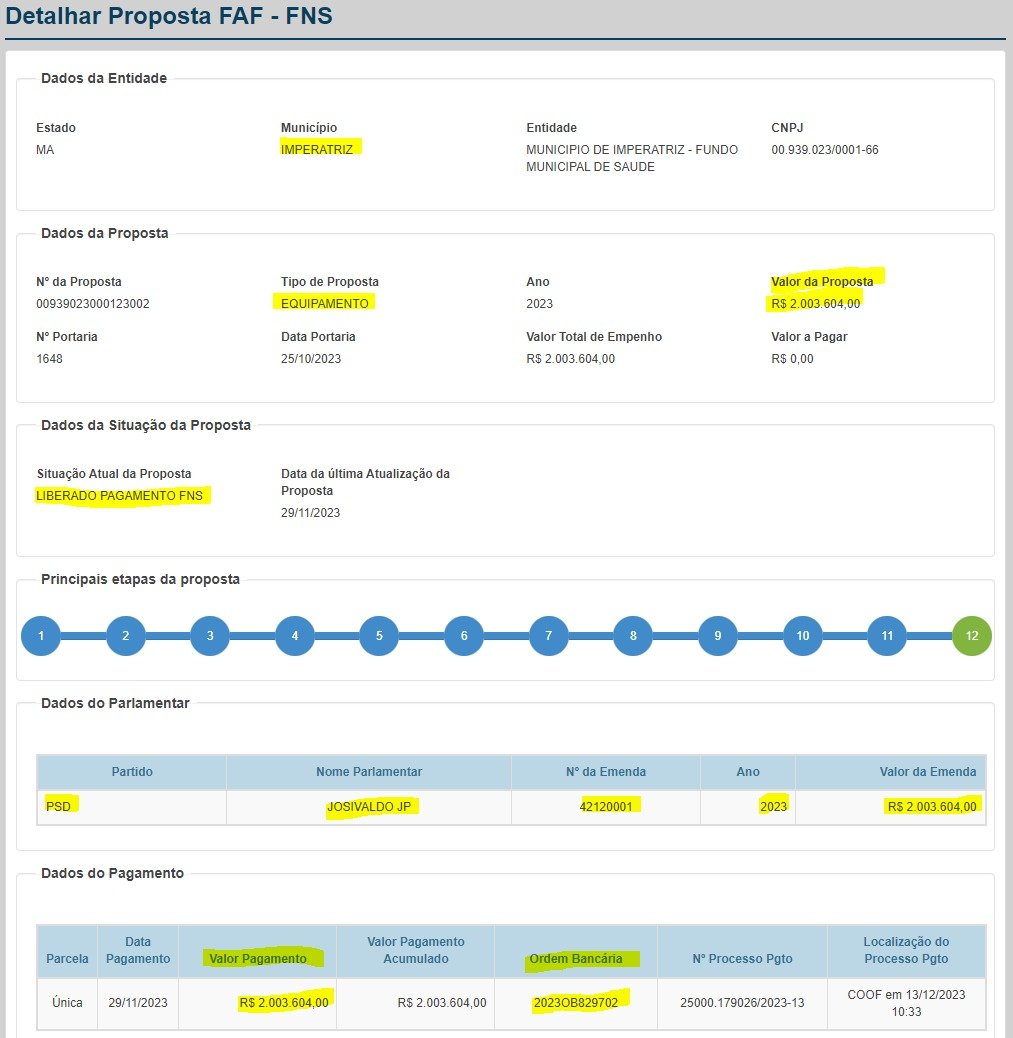The height and width of the screenshot is (1038, 1013).
Task: Click the Principais etapas da proposta heading
Action: pyautogui.click(x=140, y=579)
